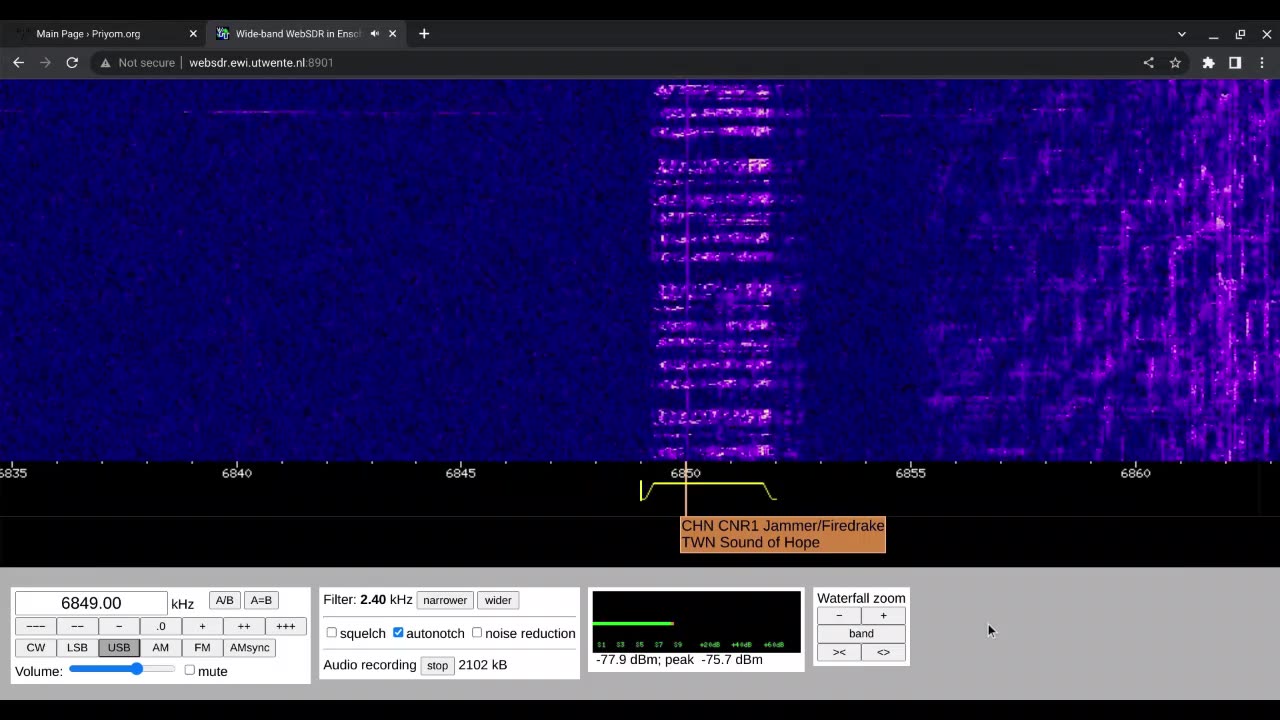Image resolution: width=1280 pixels, height=720 pixels.
Task: Select the AM demodulation mode
Action: (160, 647)
